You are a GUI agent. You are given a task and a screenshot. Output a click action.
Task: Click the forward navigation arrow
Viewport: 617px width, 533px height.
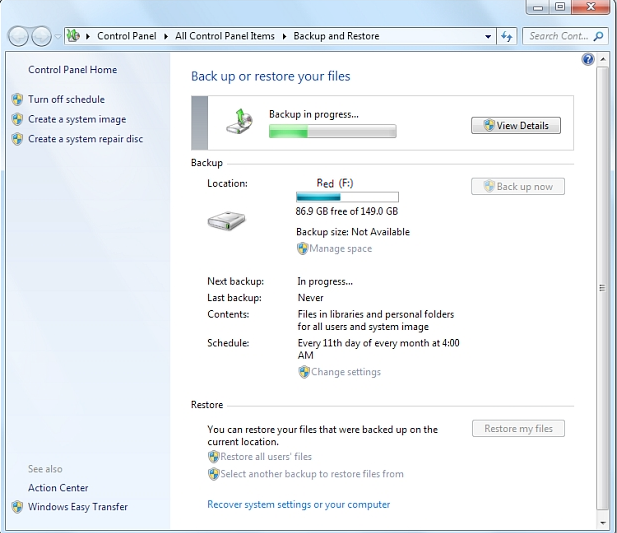click(41, 36)
